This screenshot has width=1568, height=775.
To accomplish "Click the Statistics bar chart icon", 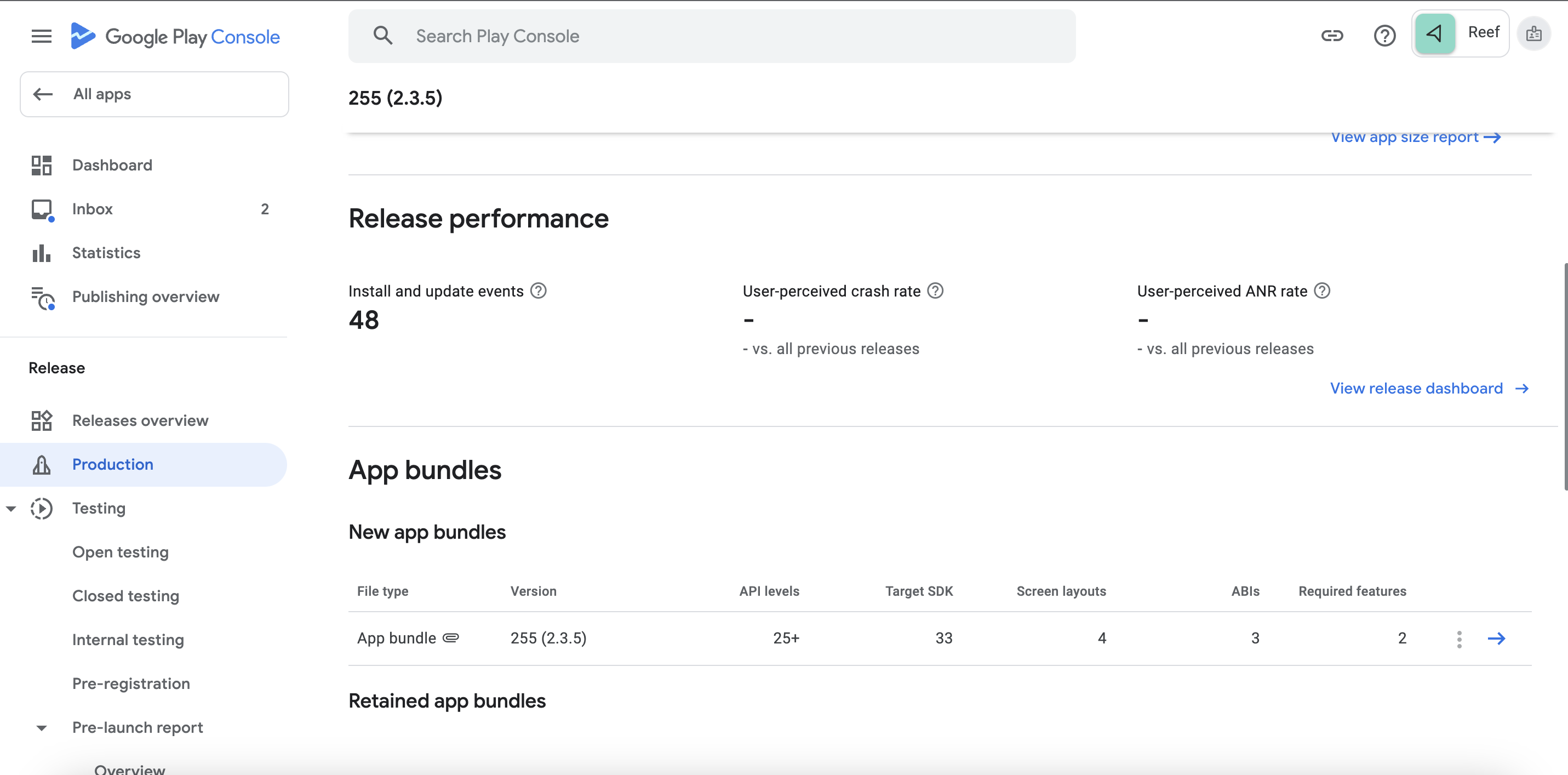I will [42, 253].
